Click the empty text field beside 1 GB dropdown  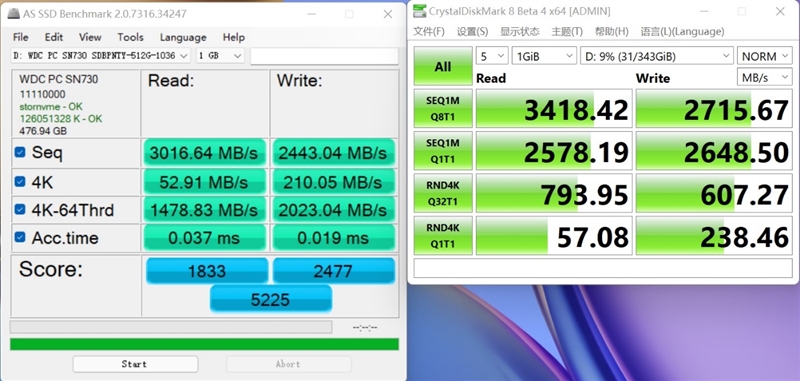(x=324, y=56)
